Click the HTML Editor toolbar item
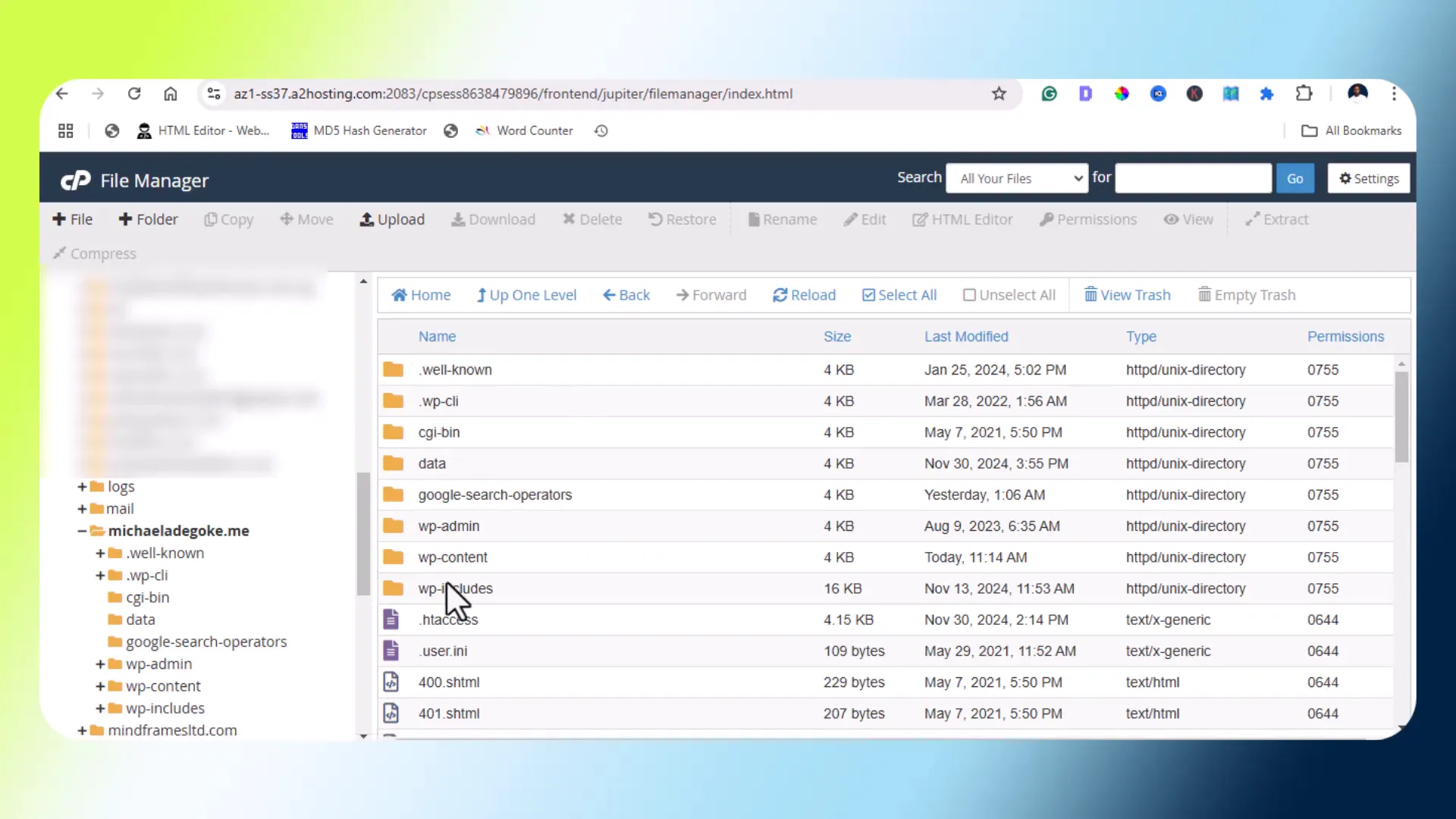1456x819 pixels. click(x=962, y=219)
